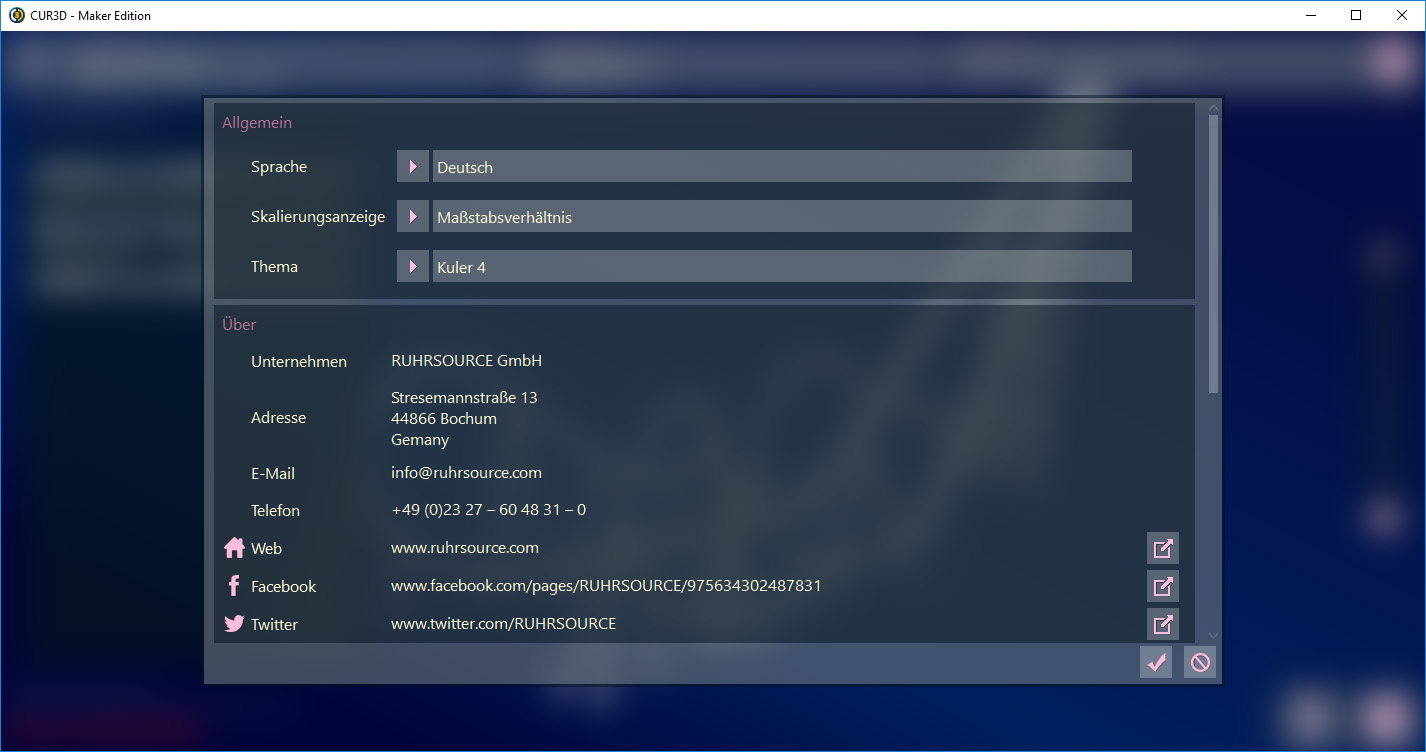Expand the Sprache language selector arrow

[x=413, y=166]
